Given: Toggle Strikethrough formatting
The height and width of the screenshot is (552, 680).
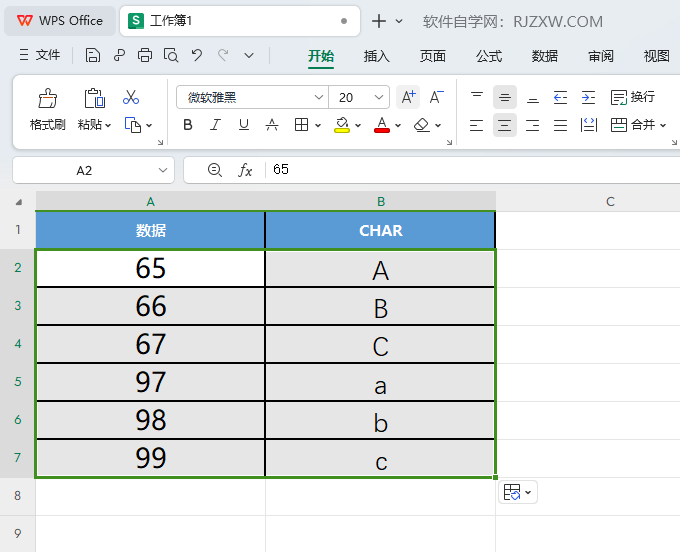Looking at the screenshot, I should pyautogui.click(x=272, y=125).
